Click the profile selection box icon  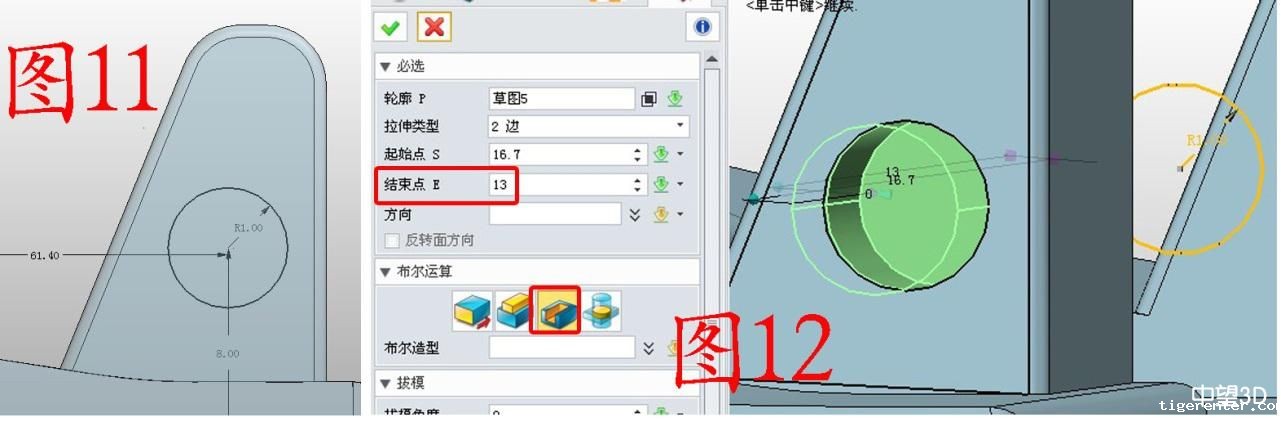[x=649, y=98]
